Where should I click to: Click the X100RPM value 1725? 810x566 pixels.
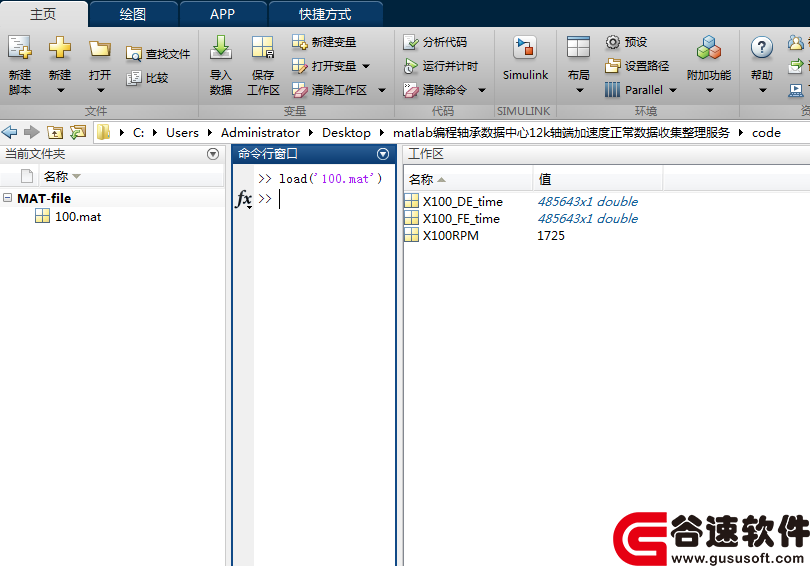551,235
